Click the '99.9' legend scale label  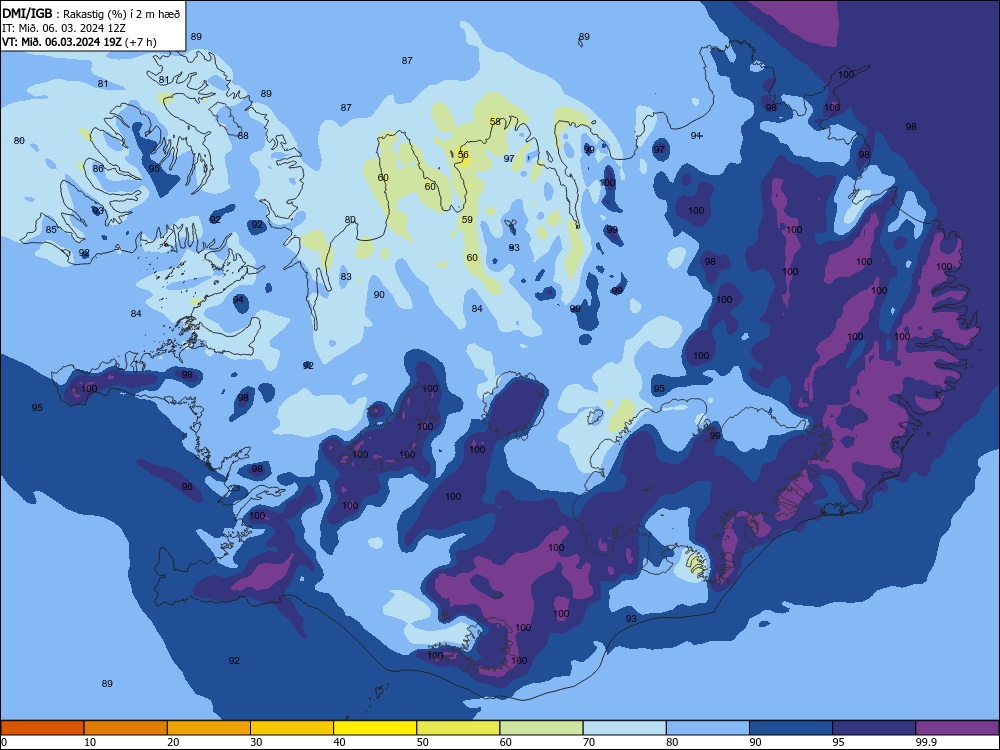(x=925, y=742)
